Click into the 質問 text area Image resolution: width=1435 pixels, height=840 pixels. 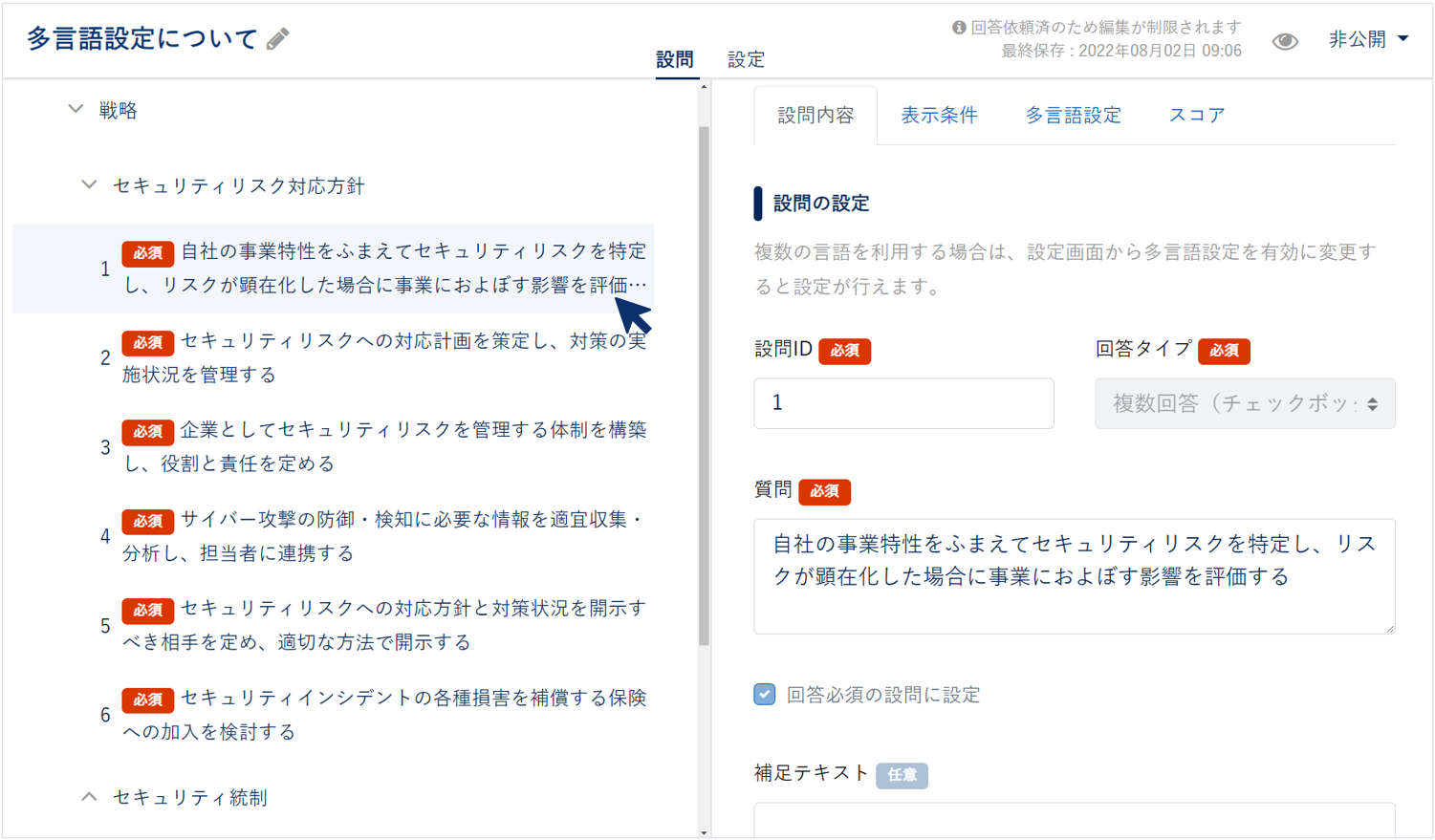point(1075,576)
